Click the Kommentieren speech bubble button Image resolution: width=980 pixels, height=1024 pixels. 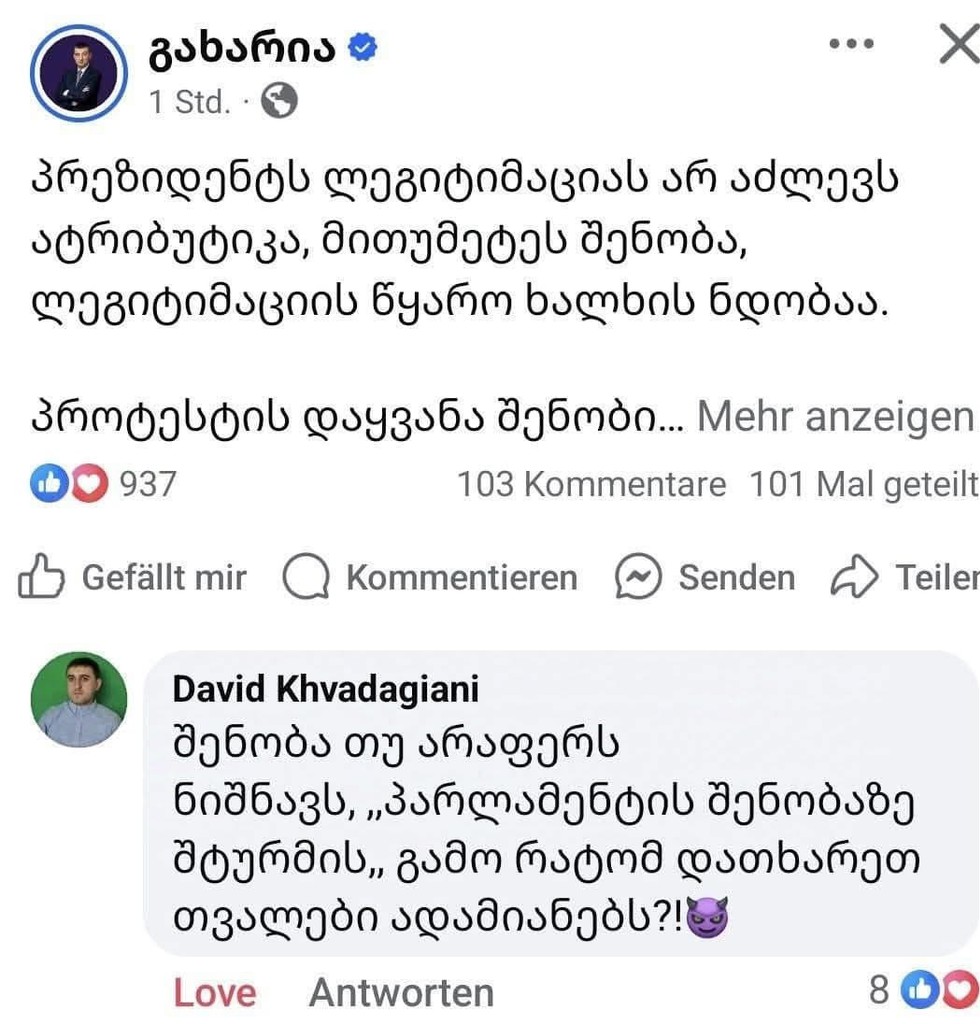tap(431, 578)
